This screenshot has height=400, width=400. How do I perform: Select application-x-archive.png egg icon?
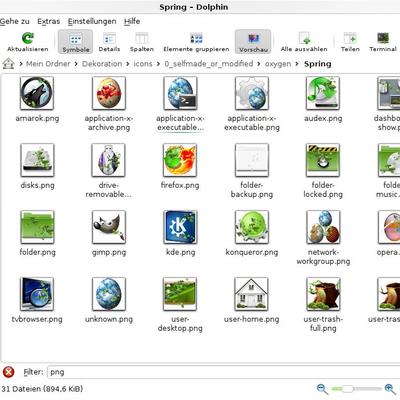[x=109, y=93]
